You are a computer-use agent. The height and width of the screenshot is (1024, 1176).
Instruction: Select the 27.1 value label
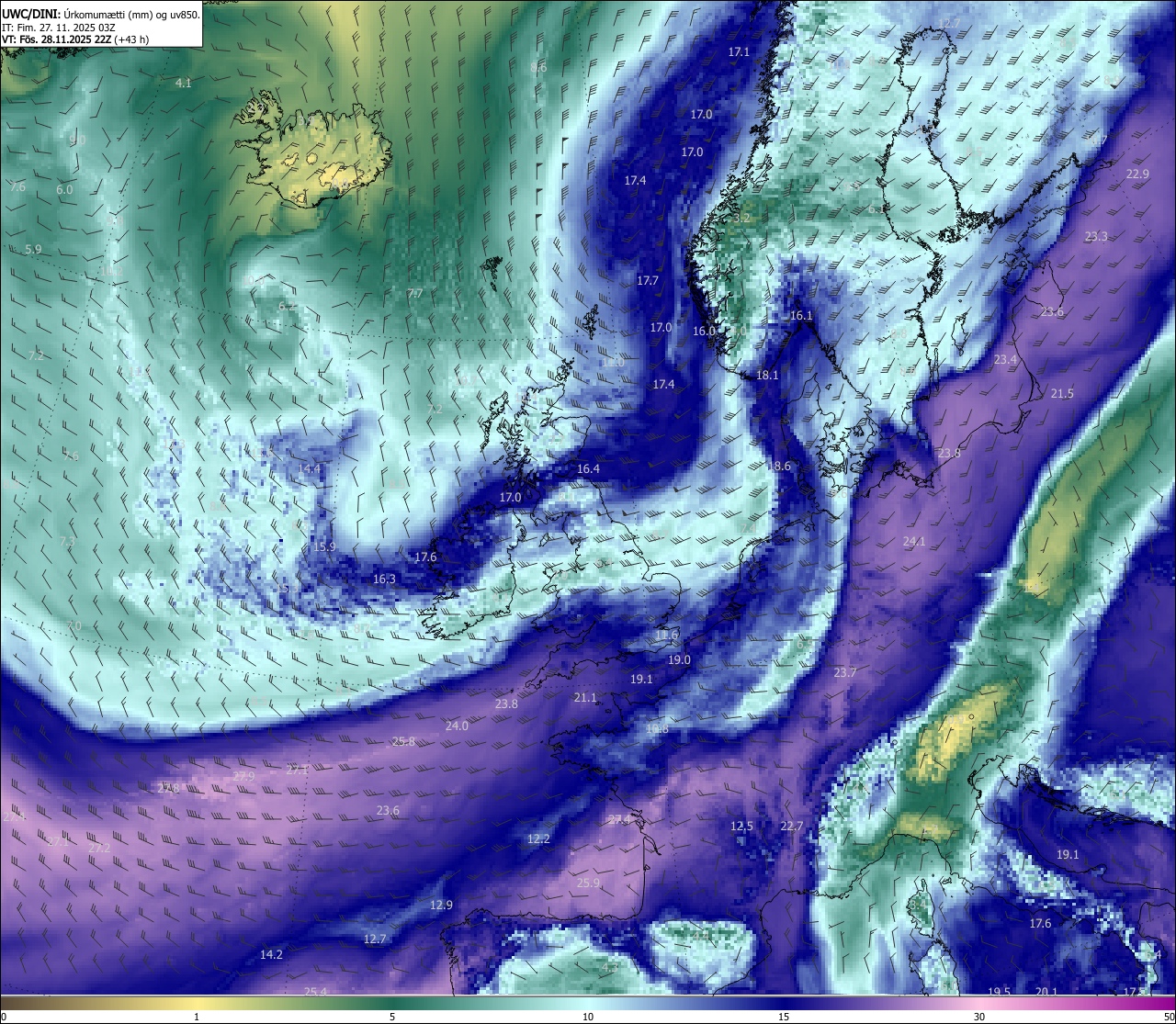(x=297, y=770)
